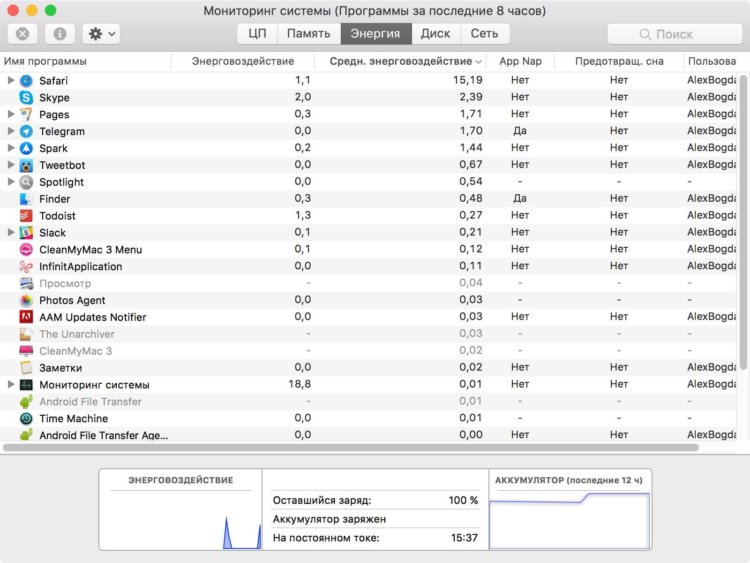
Task: Click the quit process X toolbar button
Action: pos(22,34)
